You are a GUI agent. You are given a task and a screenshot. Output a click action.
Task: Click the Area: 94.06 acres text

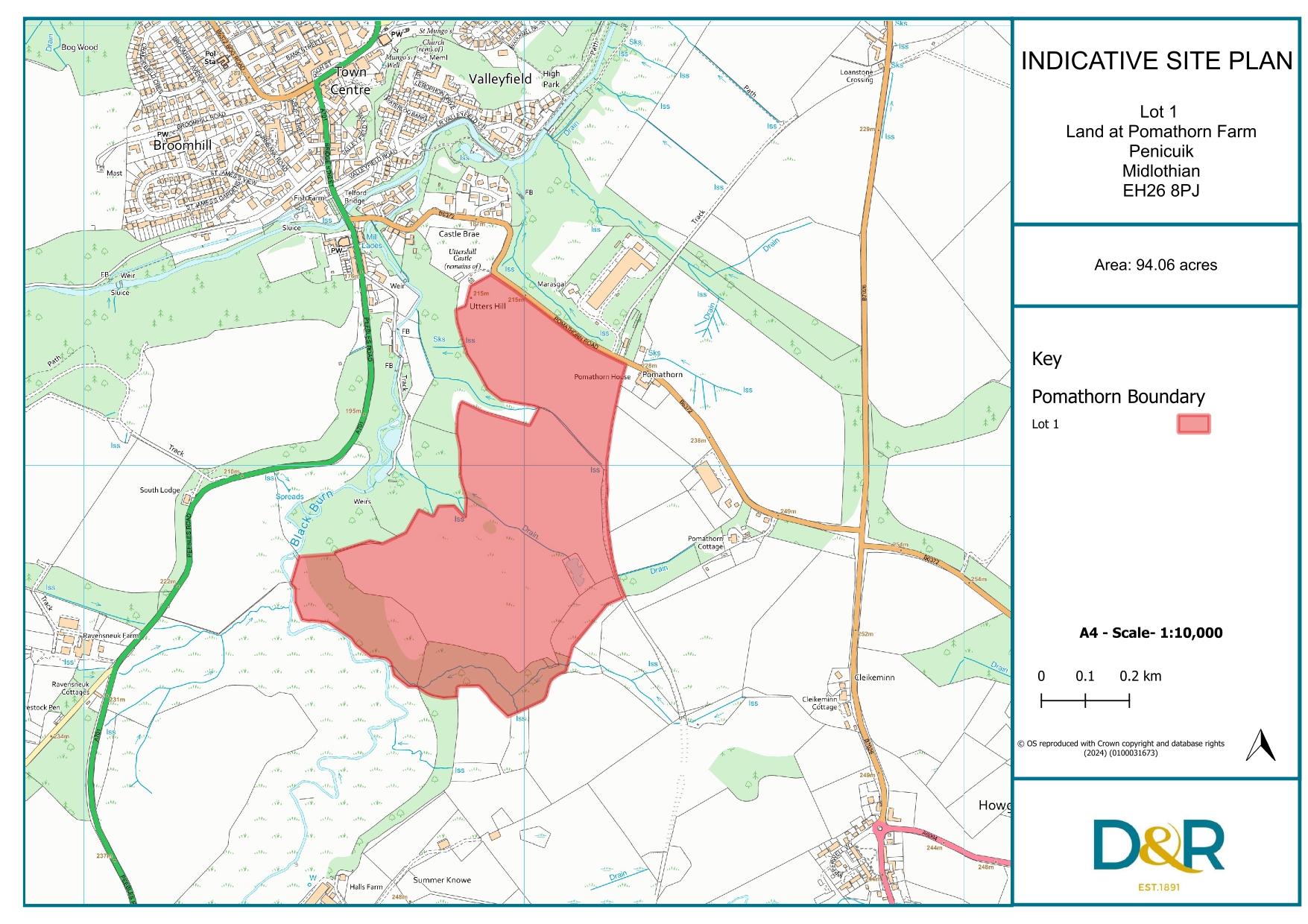[1155, 265]
